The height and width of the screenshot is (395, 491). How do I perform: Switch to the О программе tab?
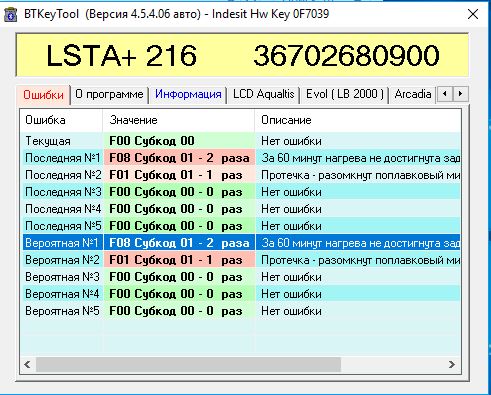pyautogui.click(x=109, y=94)
